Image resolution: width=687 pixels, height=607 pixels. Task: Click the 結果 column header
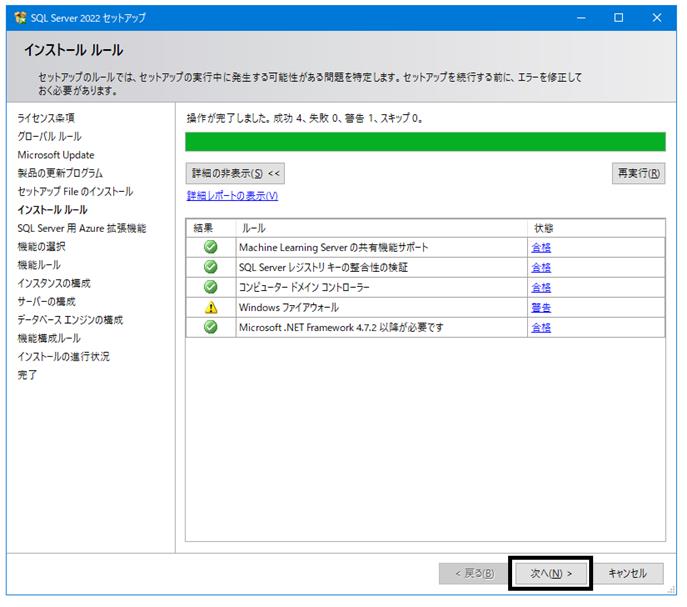211,228
